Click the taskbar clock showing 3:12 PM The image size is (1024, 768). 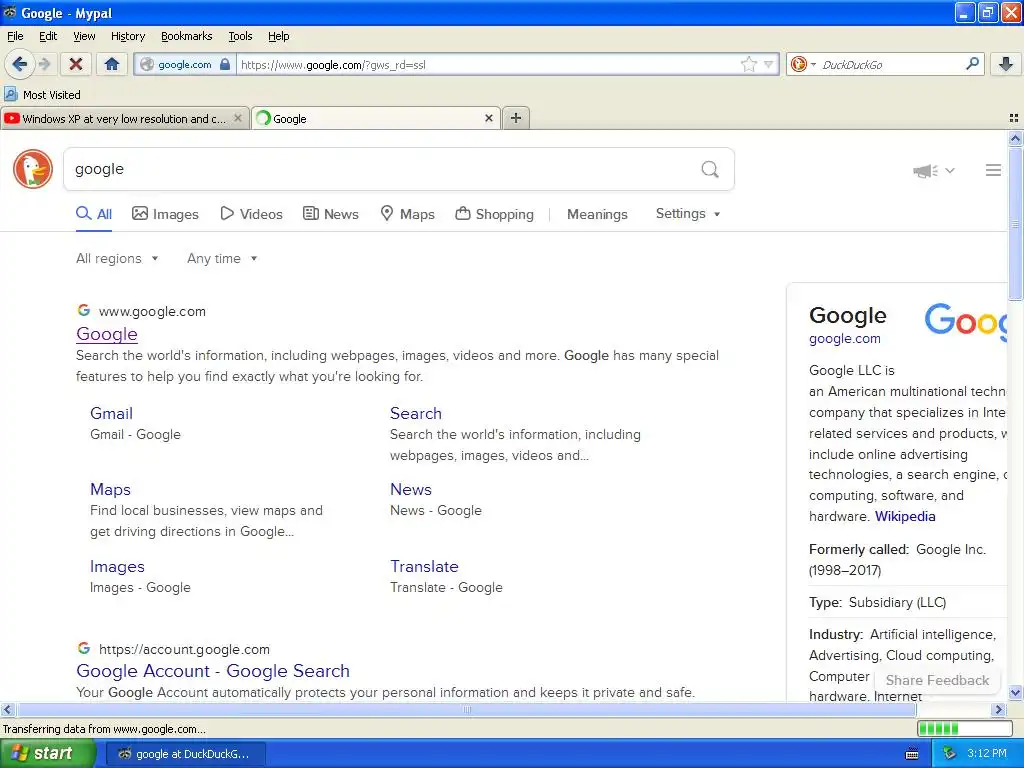[x=986, y=754]
